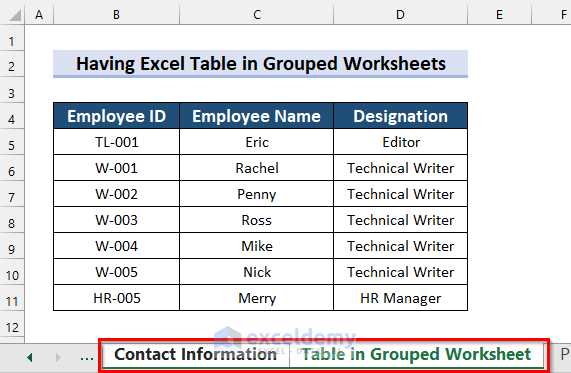The image size is (571, 373).
Task: Select column D header
Action: (x=400, y=15)
